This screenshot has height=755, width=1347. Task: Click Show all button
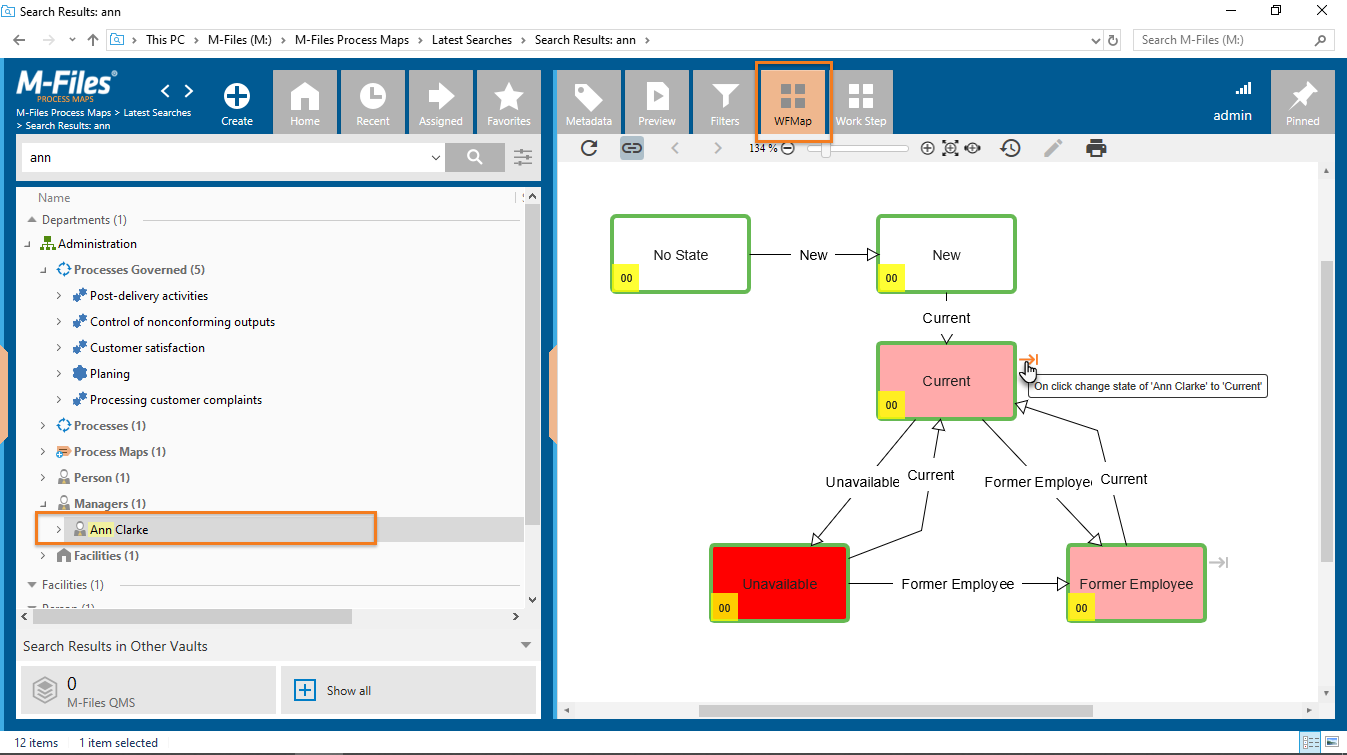pos(408,690)
